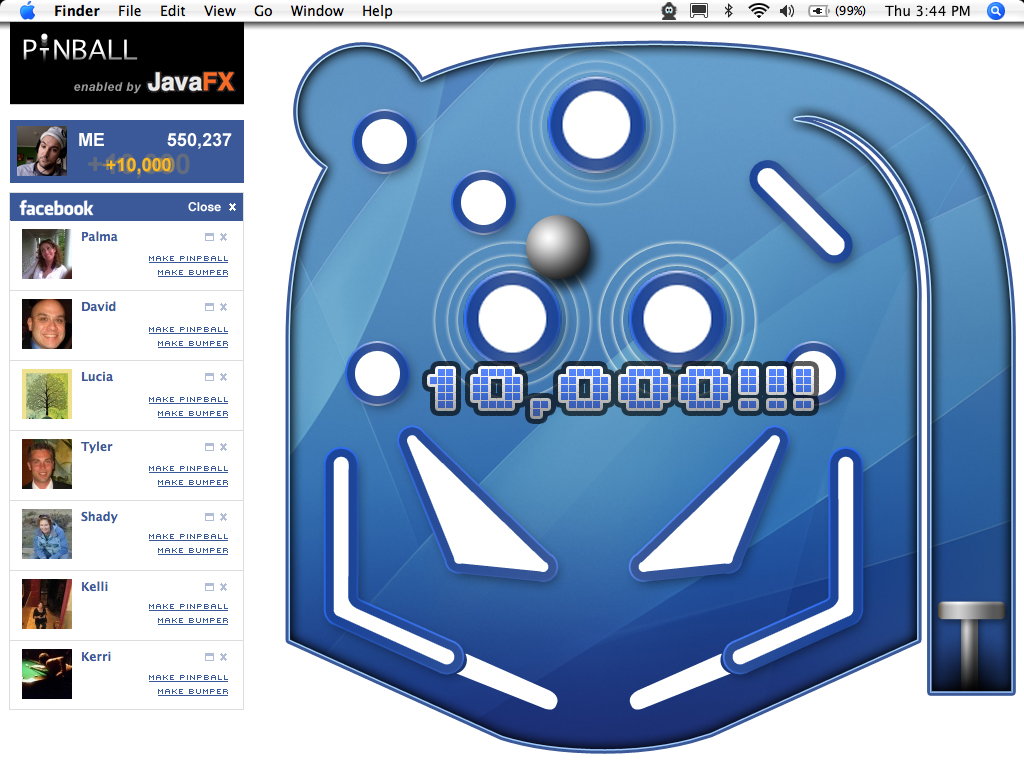This screenshot has width=1024, height=768.
Task: Click the window icon in Kerri's row
Action: coord(209,658)
